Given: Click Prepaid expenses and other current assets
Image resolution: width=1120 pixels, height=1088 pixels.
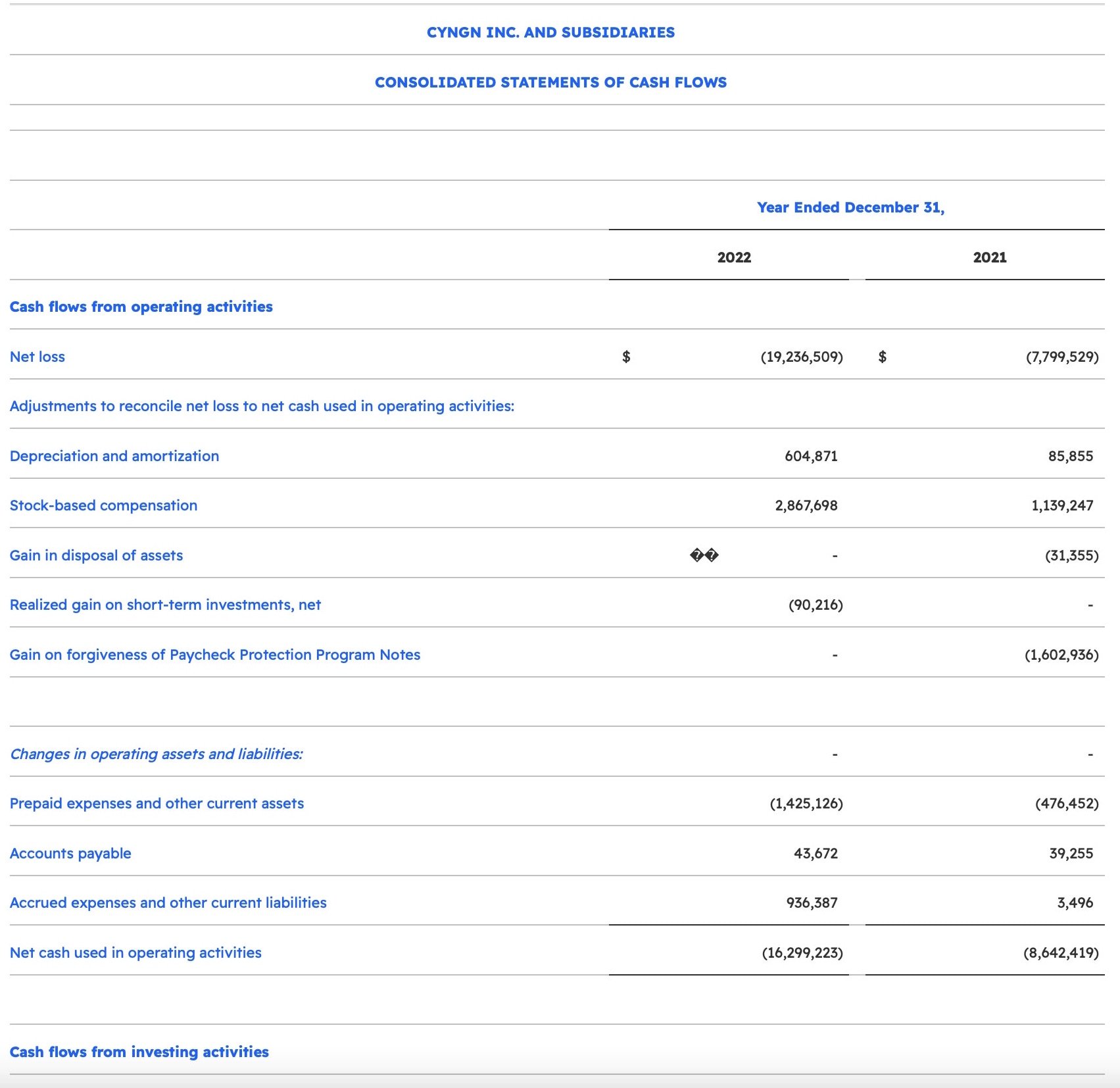Looking at the screenshot, I should click(157, 803).
